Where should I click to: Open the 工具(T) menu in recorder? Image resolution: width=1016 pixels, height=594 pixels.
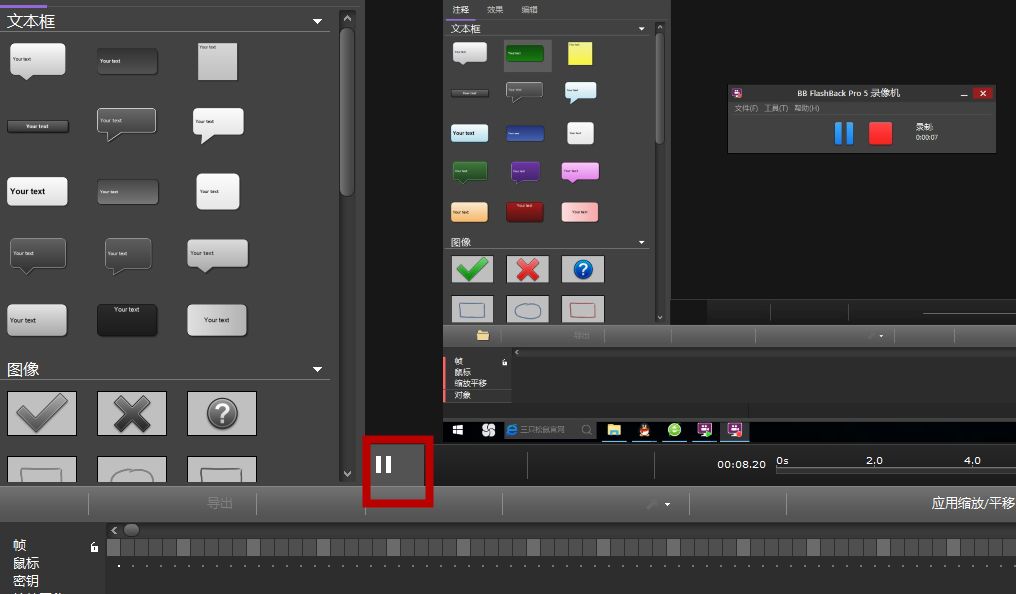point(776,108)
